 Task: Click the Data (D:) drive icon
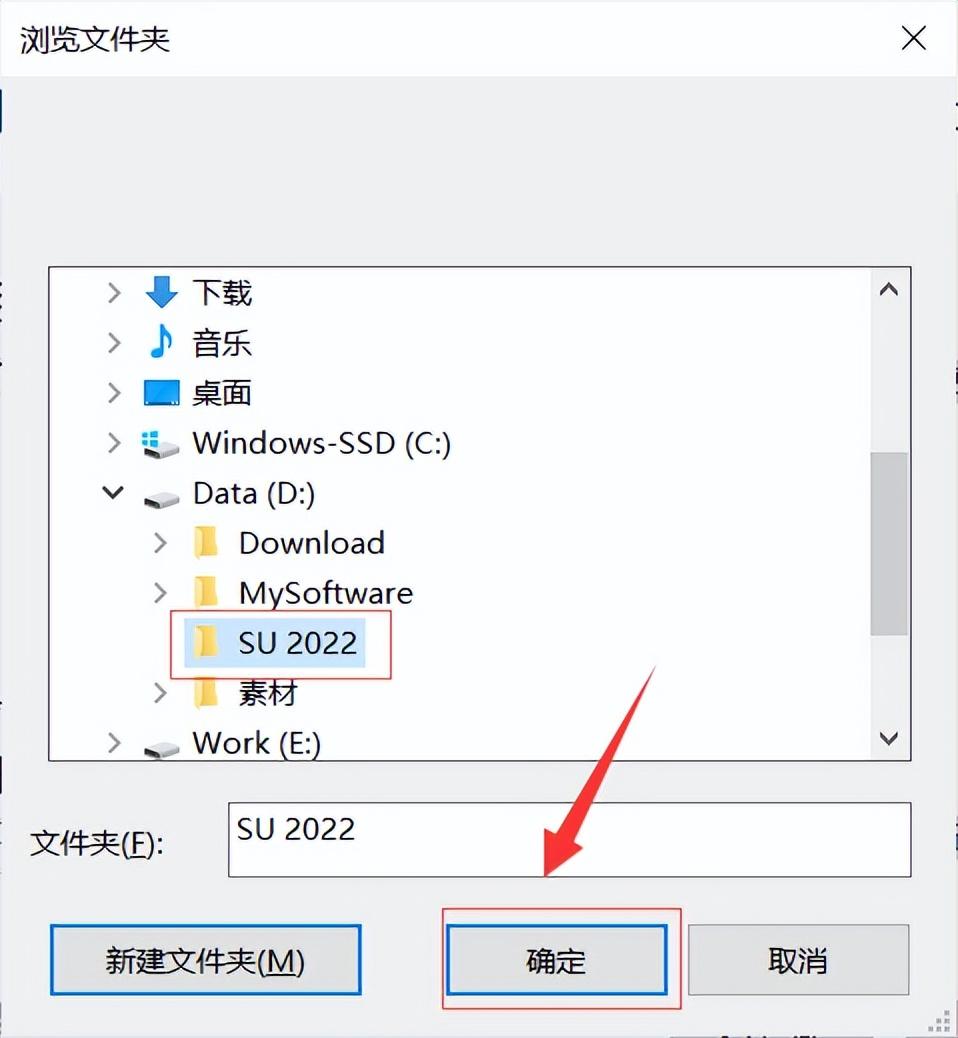pyautogui.click(x=161, y=498)
